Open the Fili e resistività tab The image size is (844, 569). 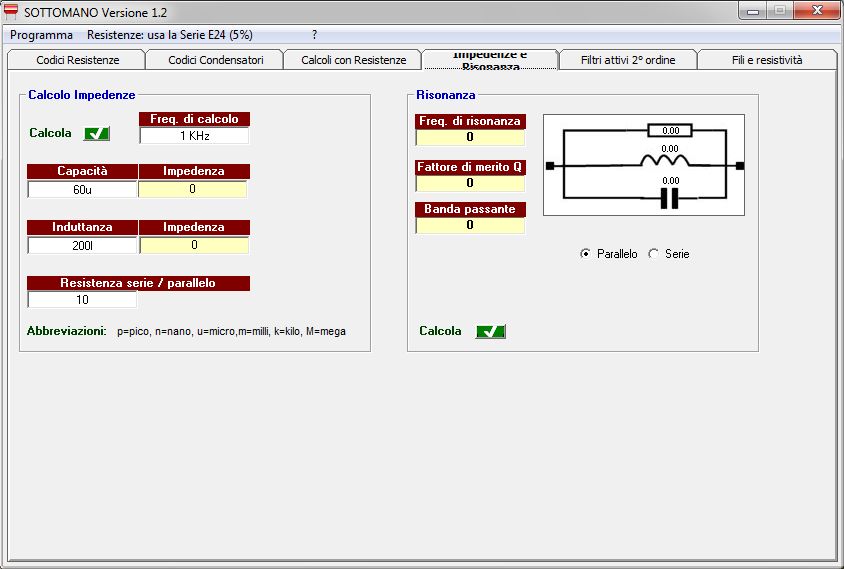(766, 60)
